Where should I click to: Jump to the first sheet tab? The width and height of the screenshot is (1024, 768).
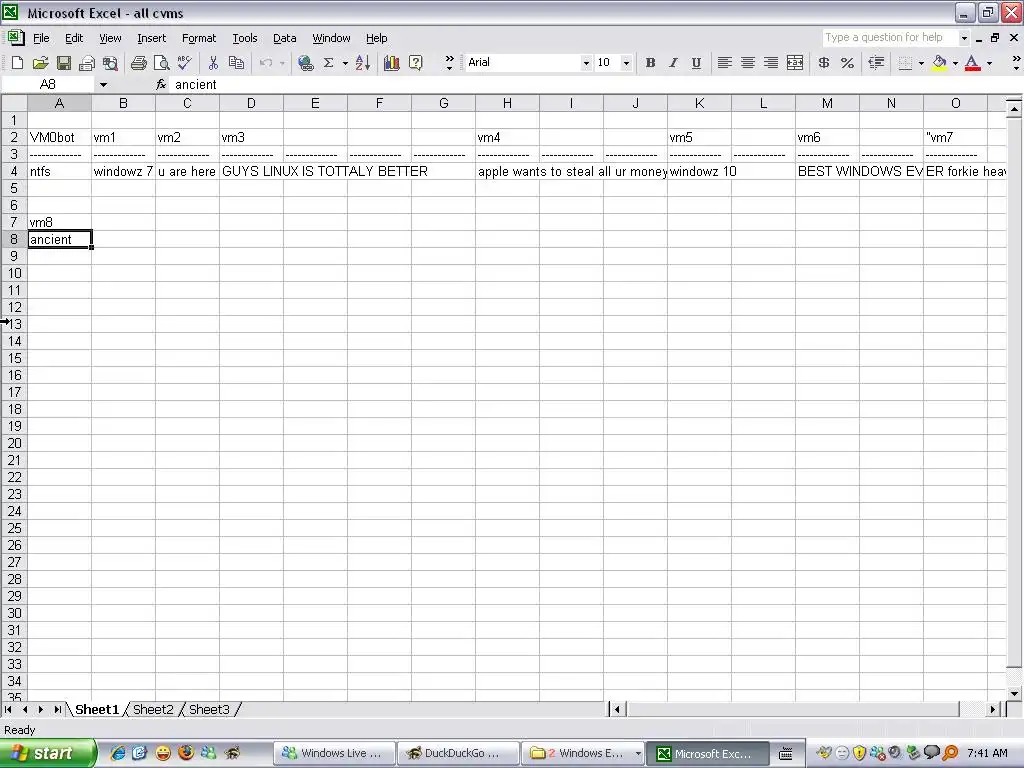click(x=8, y=709)
